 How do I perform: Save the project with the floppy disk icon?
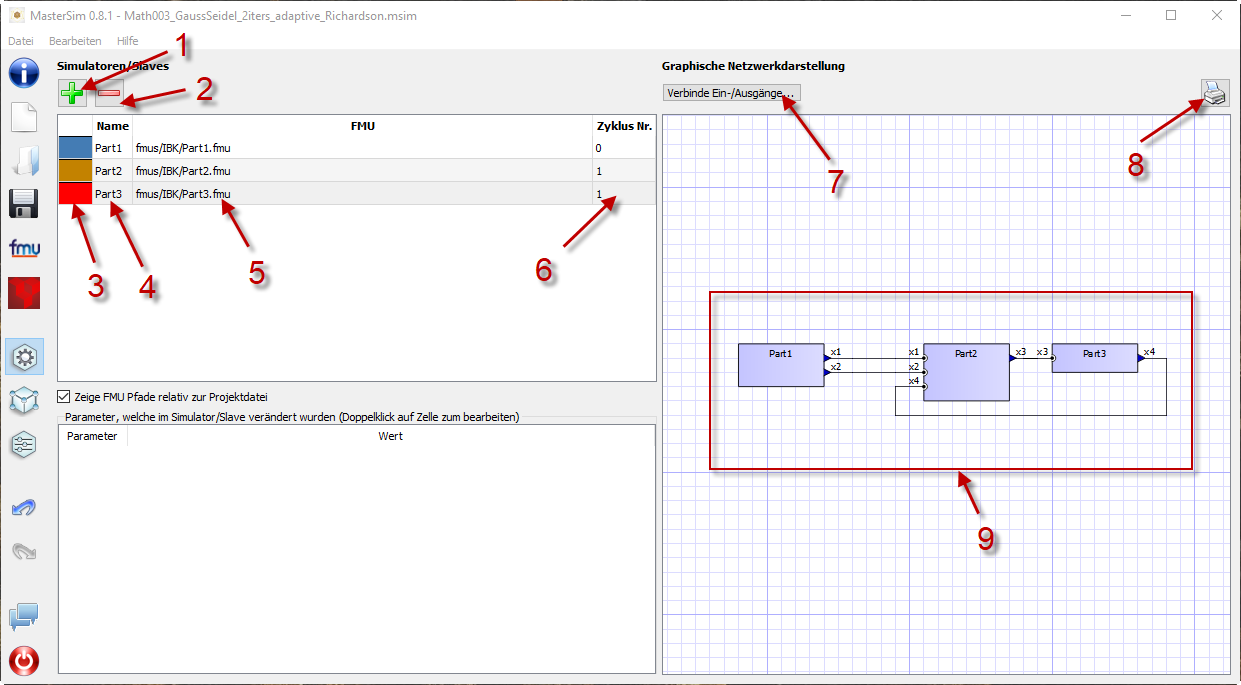(x=24, y=203)
